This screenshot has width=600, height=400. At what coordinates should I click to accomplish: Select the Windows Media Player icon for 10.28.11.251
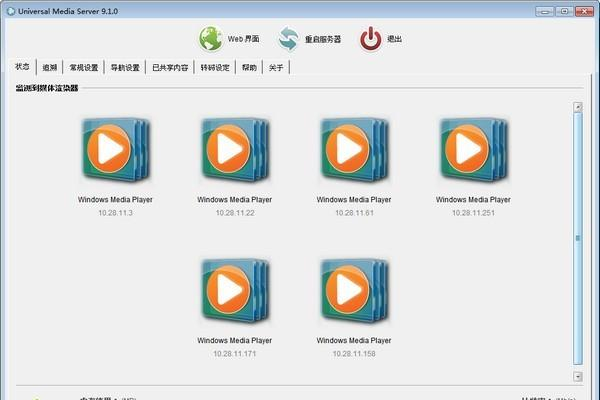(x=473, y=149)
